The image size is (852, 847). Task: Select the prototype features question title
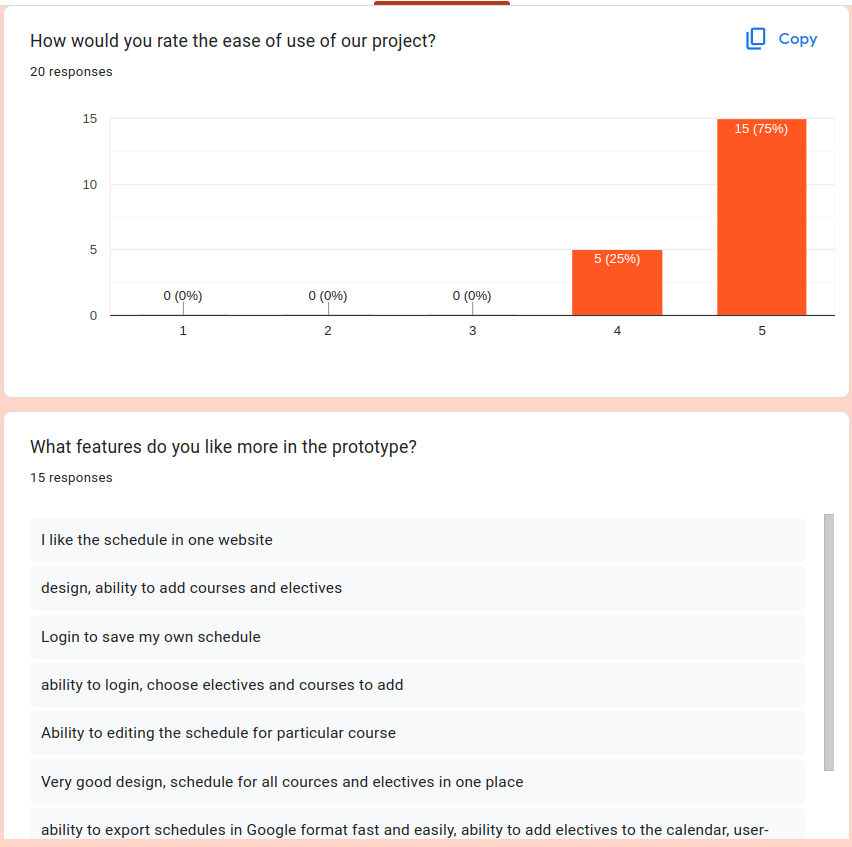pos(223,447)
